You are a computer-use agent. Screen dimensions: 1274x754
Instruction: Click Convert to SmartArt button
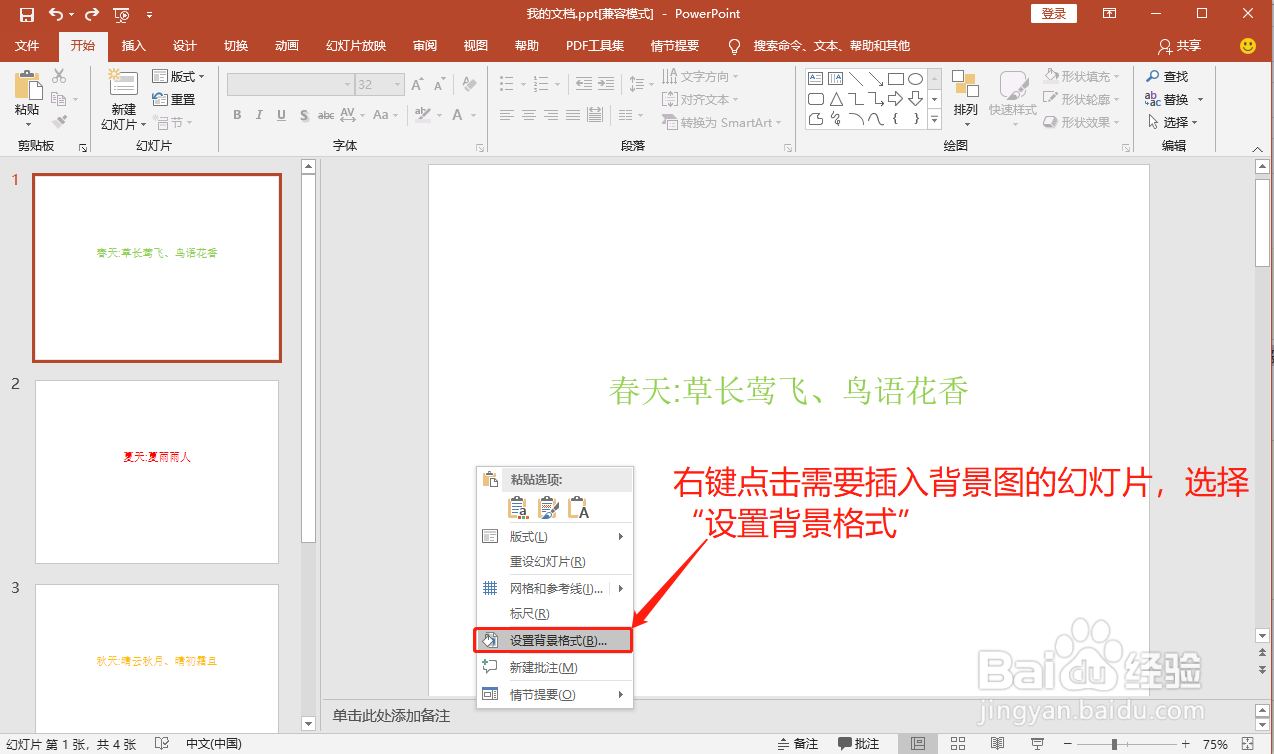click(x=724, y=122)
